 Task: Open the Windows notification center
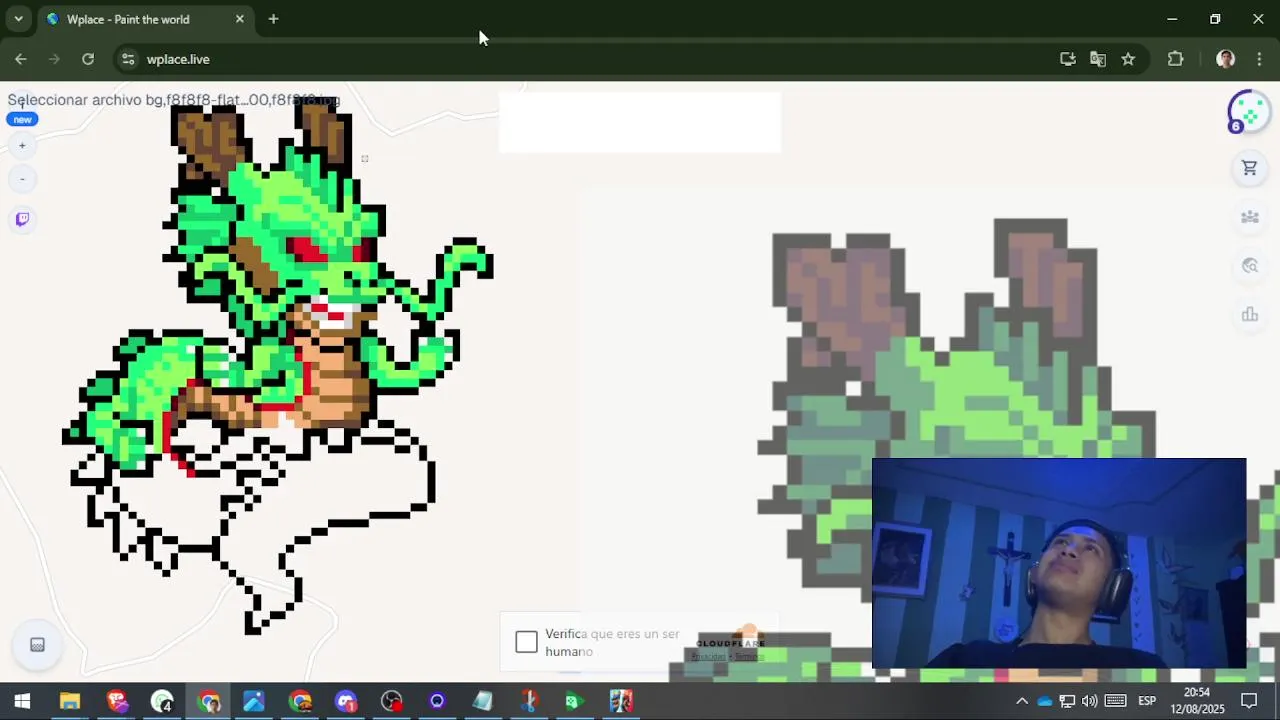1249,701
